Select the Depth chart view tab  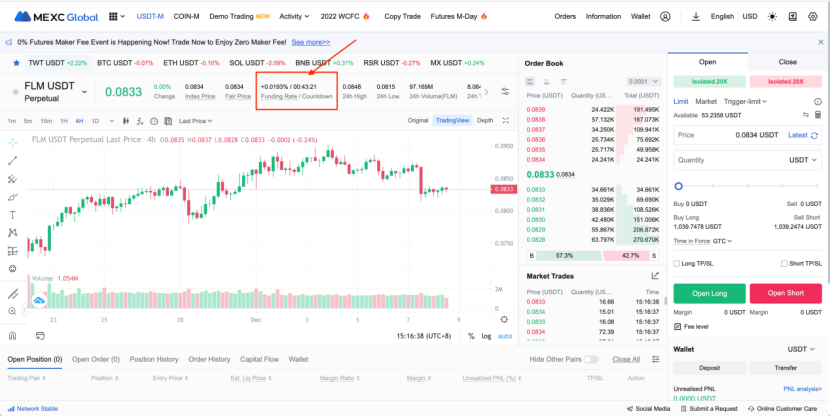484,120
